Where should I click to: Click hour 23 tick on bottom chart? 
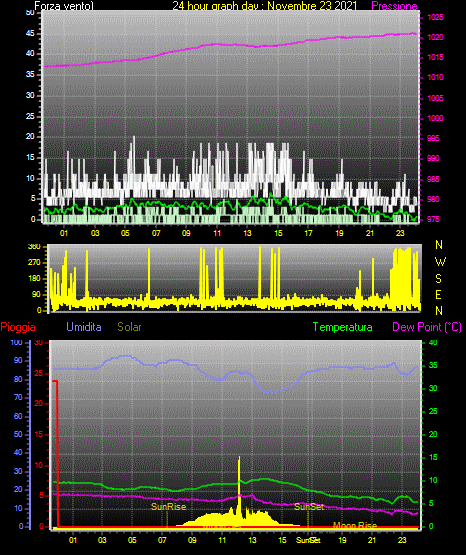(402, 540)
